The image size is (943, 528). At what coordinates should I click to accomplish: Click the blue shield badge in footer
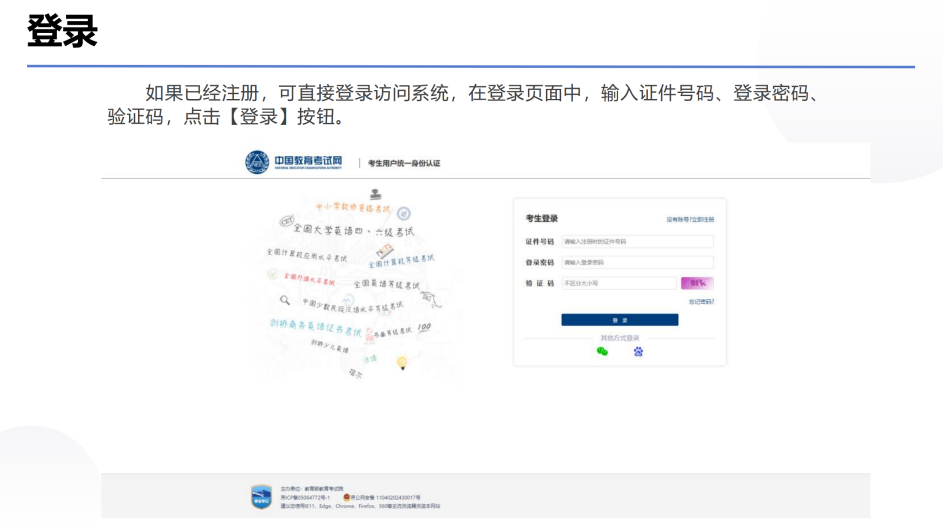coord(262,497)
